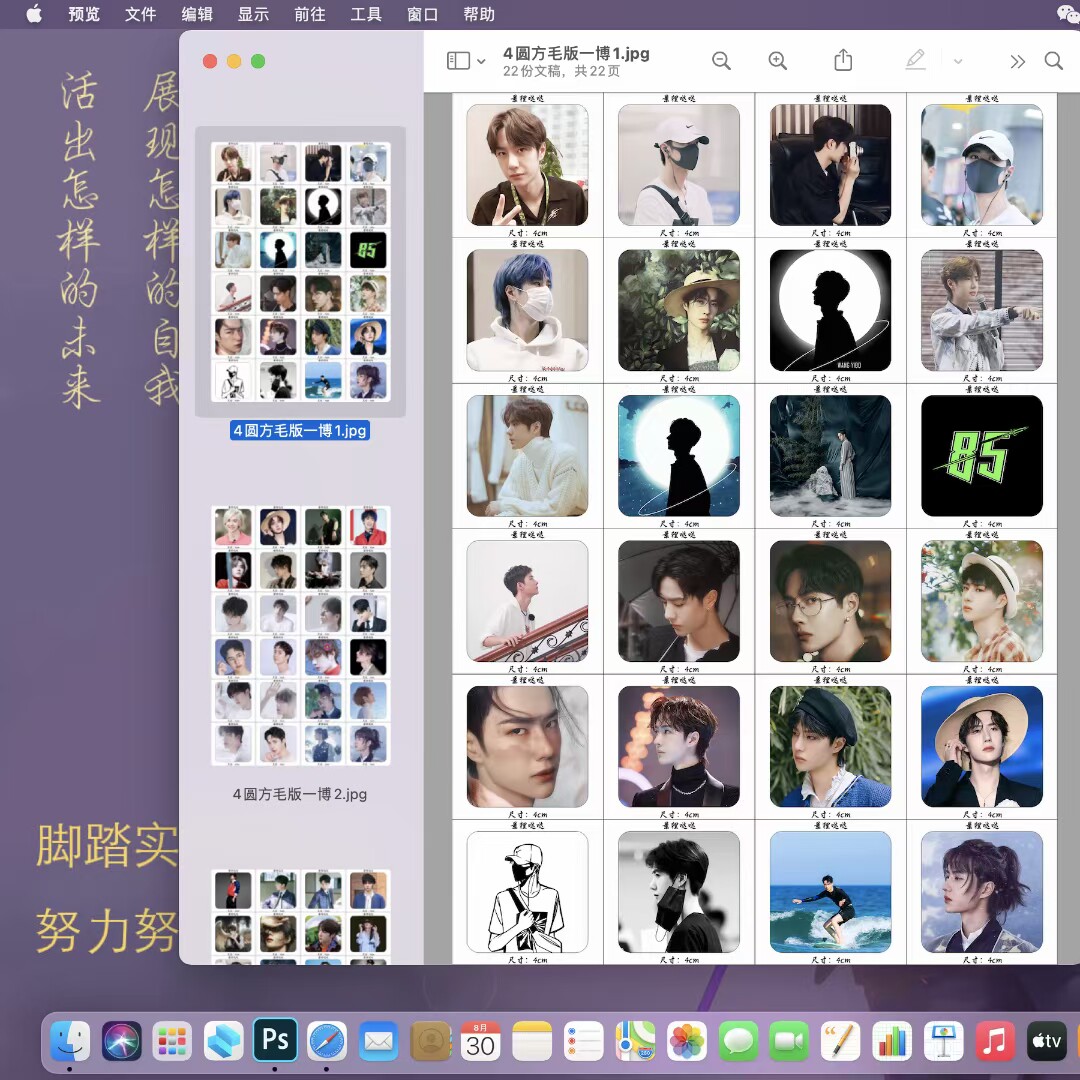The height and width of the screenshot is (1080, 1080).
Task: Select the third partially visible sidebar thumbnail
Action: tap(300, 916)
